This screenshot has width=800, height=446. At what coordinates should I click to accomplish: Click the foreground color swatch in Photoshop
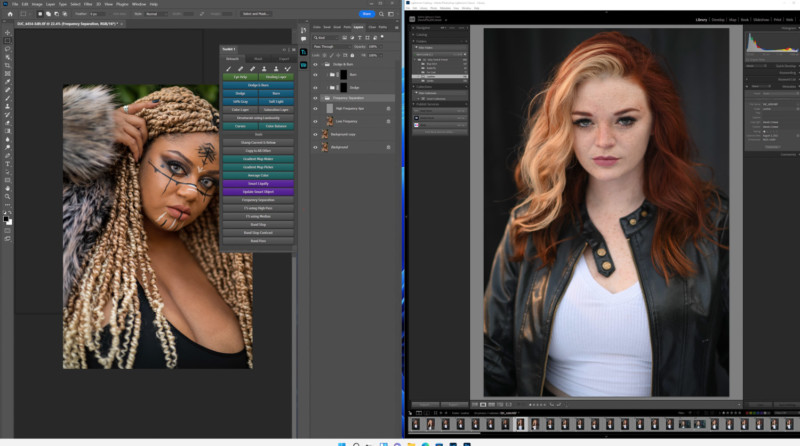click(x=6, y=219)
